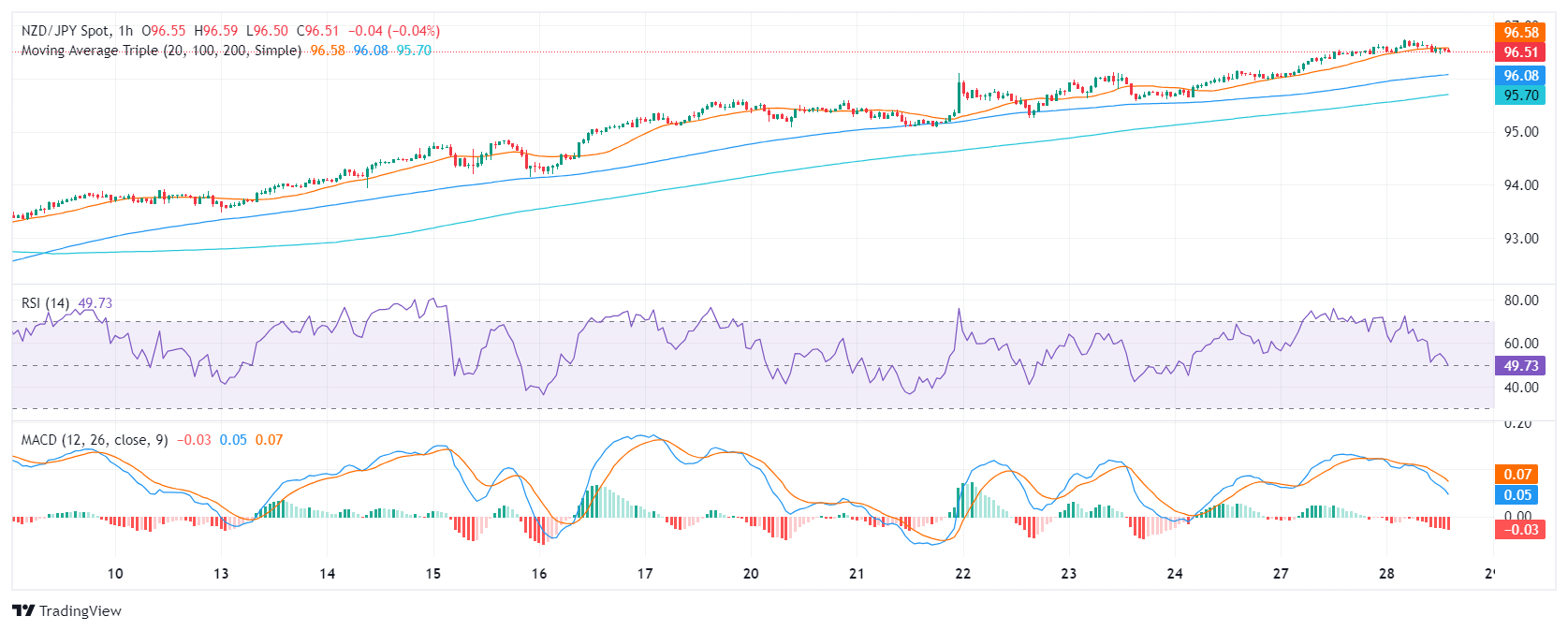Open the MACD (12, 26, close, 9) label
This screenshot has height=631, width=1568.
pos(95,440)
